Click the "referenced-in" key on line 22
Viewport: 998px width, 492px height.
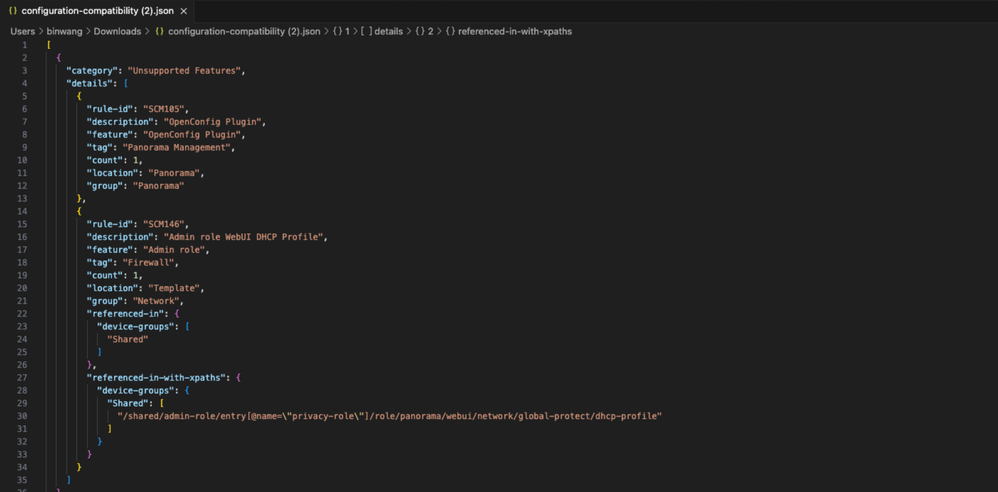pyautogui.click(x=125, y=313)
